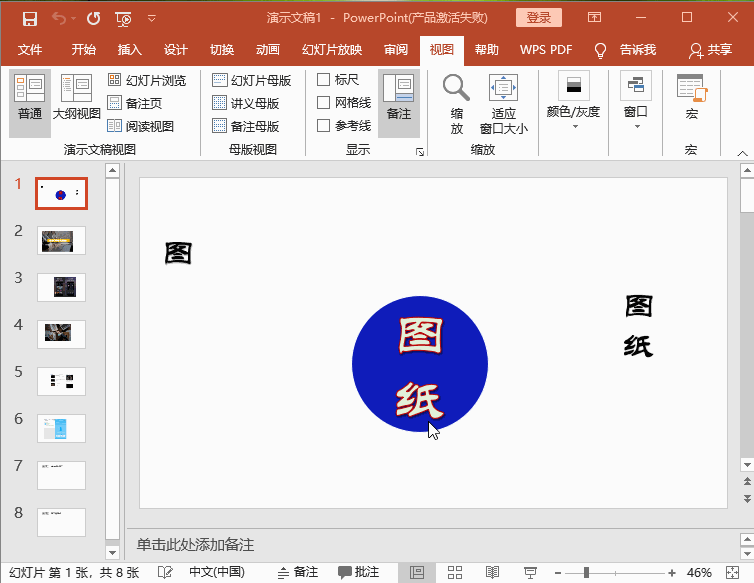Open the 幻灯片母版 slide master
This screenshot has height=583, width=754.
click(251, 80)
